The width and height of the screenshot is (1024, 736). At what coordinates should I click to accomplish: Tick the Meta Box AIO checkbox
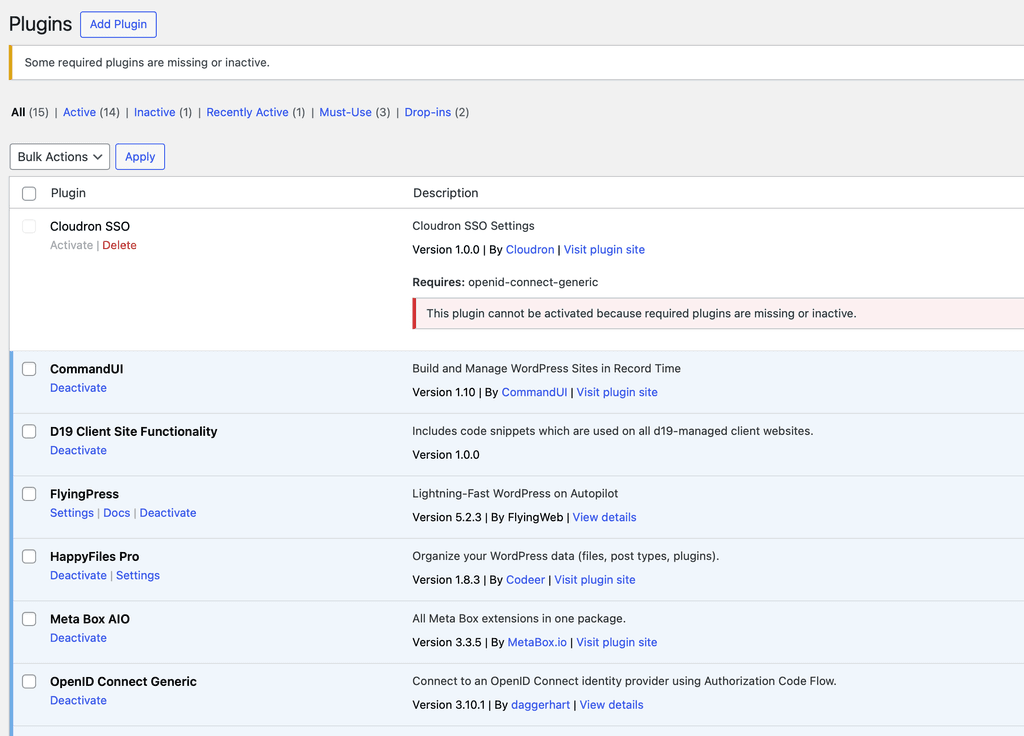tap(29, 619)
